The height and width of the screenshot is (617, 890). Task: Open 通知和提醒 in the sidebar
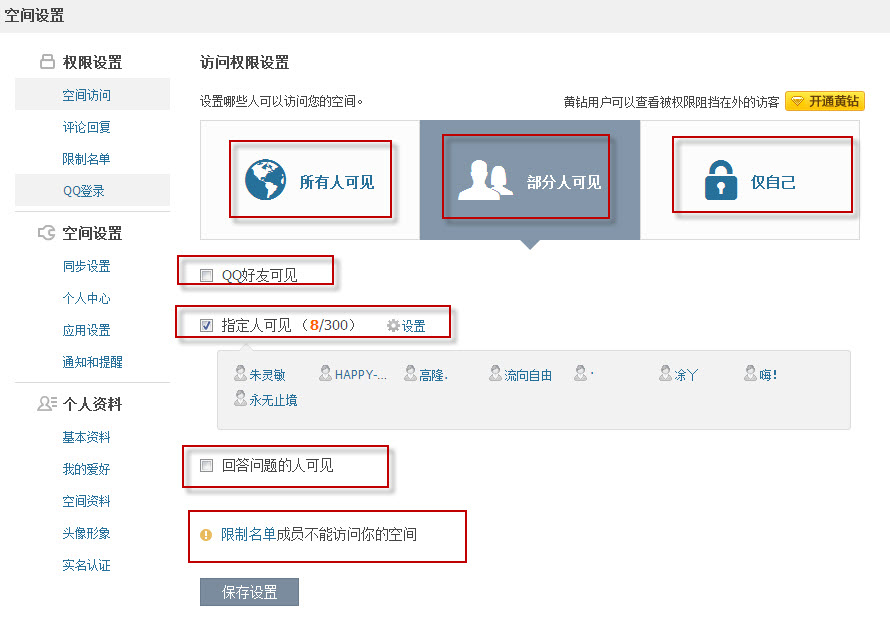93,362
